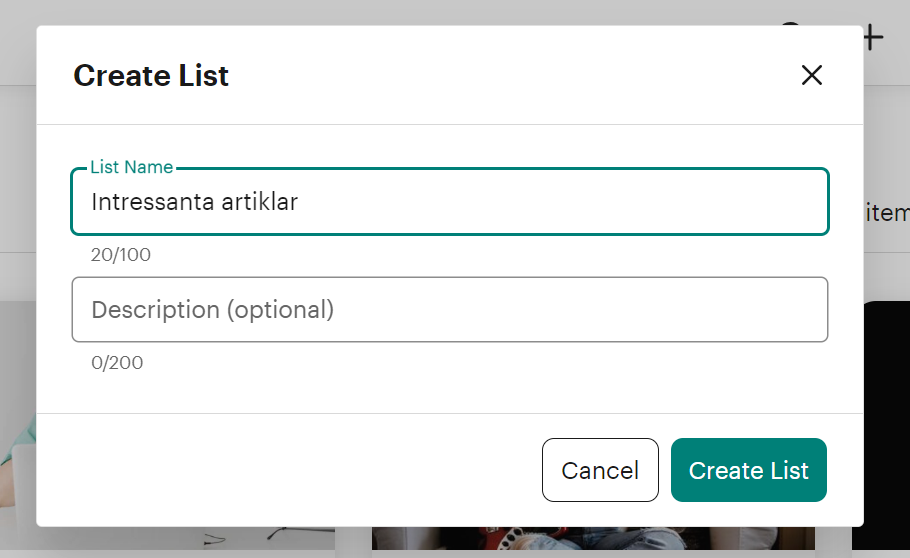
Task: Focus the List Name input field
Action: pyautogui.click(x=450, y=201)
